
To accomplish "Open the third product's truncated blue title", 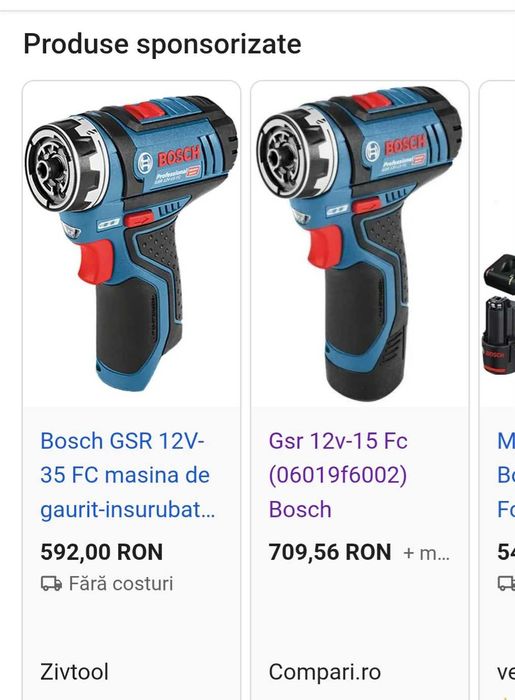I will coord(506,475).
